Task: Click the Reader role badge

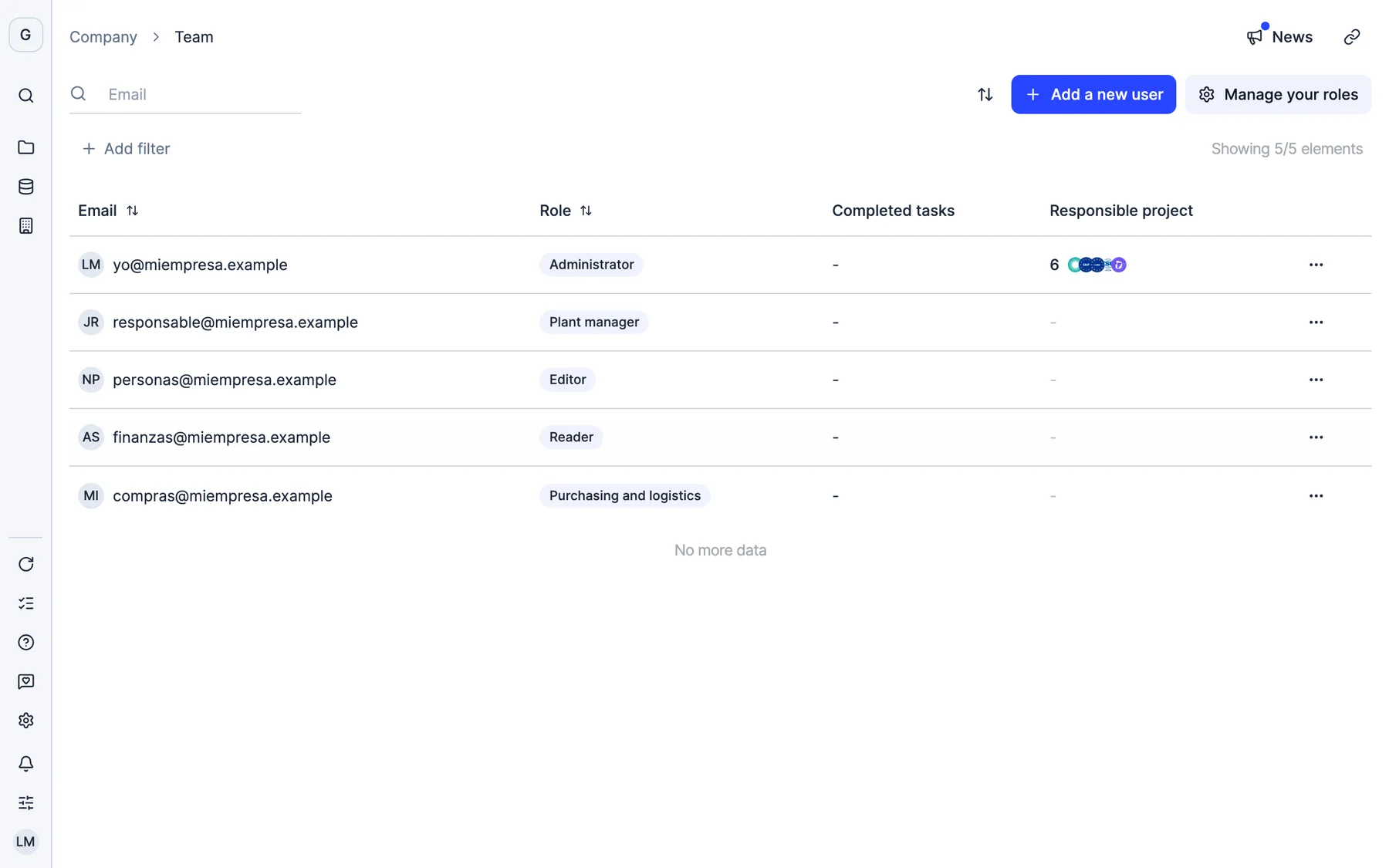Action: pyautogui.click(x=571, y=437)
